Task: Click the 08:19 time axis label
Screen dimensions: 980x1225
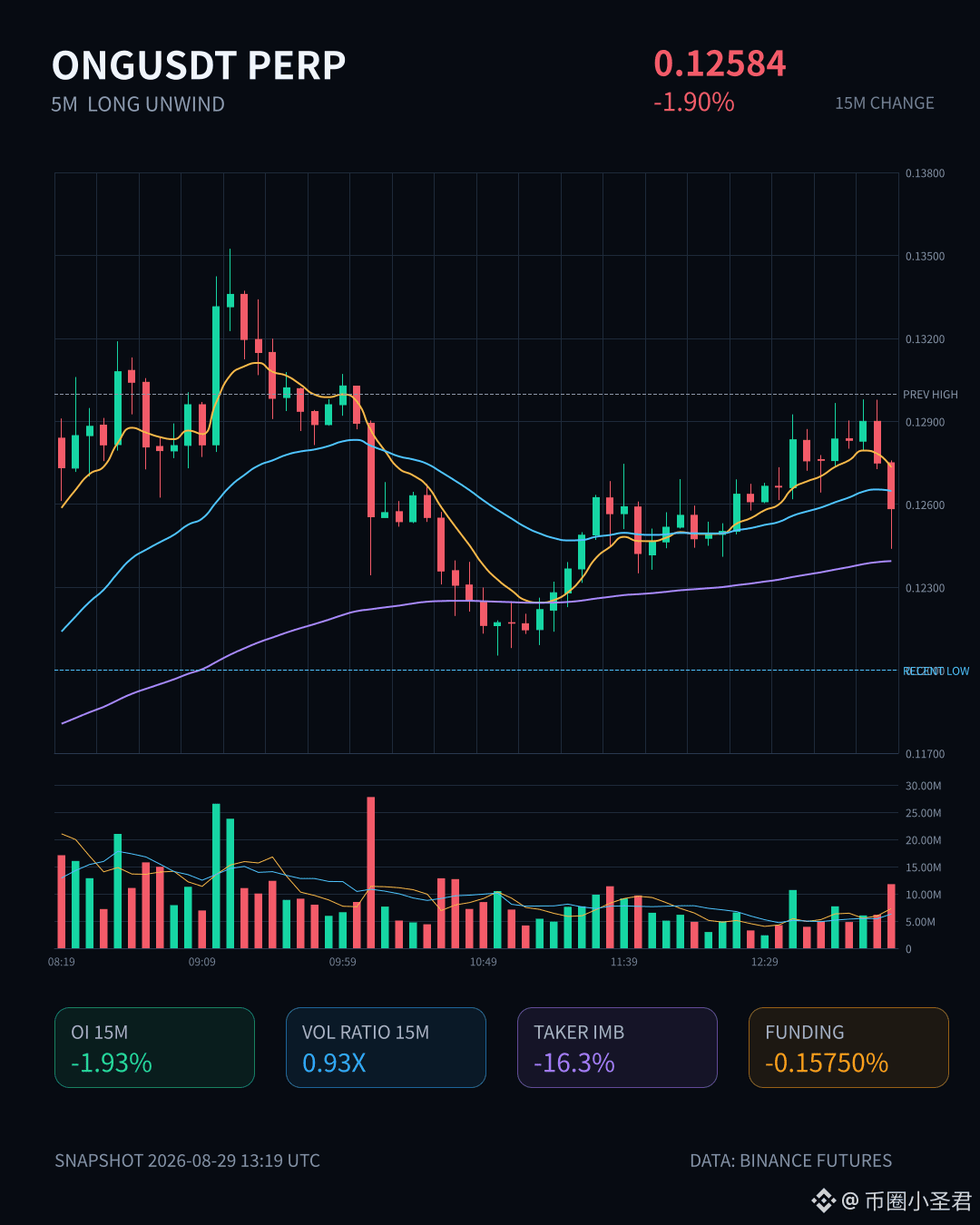Action: [x=62, y=962]
